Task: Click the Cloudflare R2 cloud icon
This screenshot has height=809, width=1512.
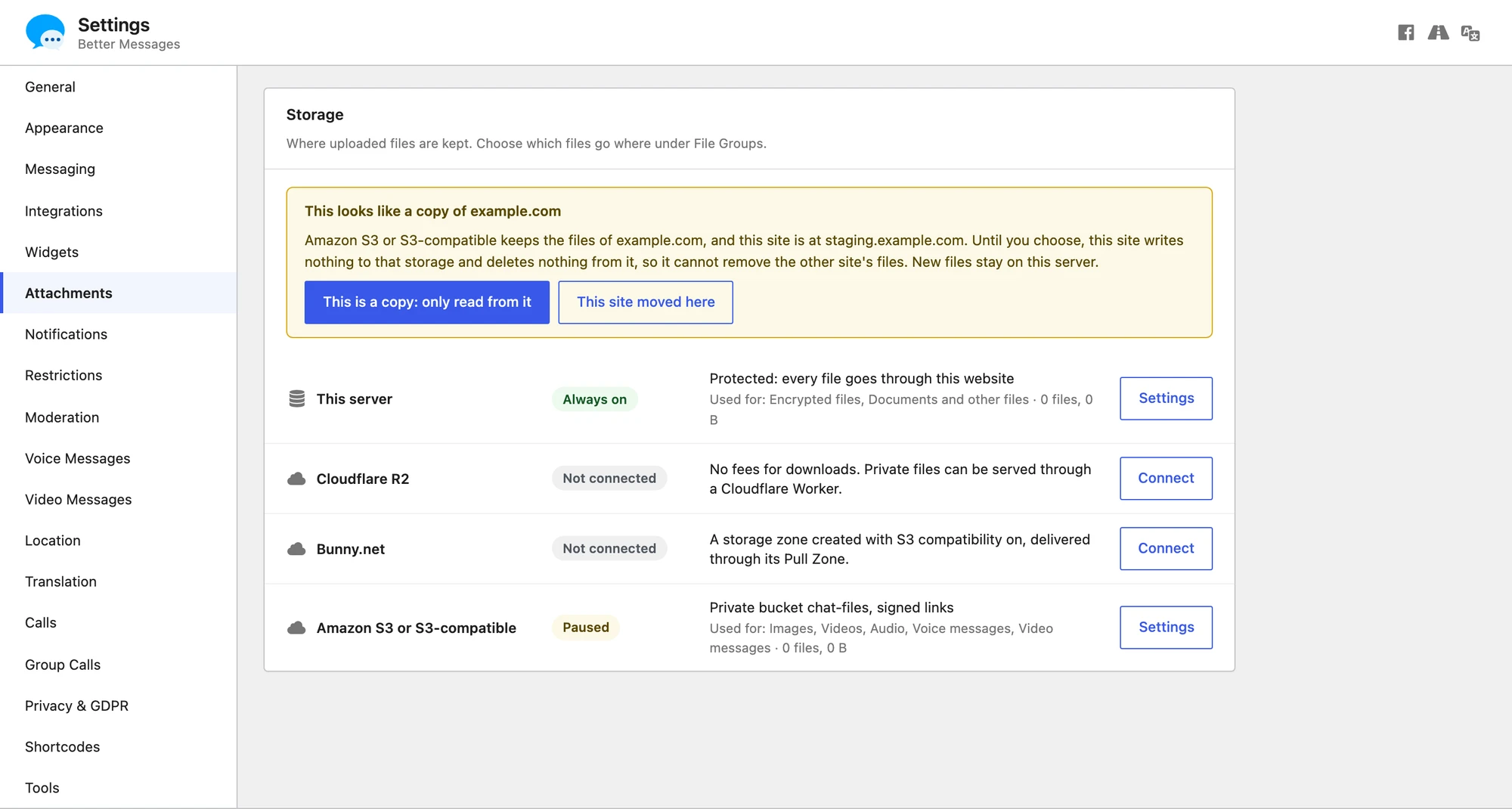Action: [x=296, y=479]
